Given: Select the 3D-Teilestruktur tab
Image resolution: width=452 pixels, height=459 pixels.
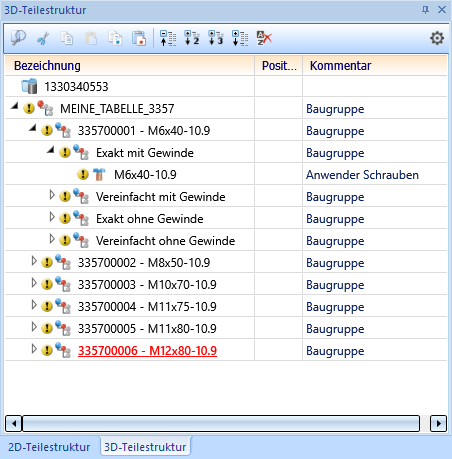Looking at the screenshot, I should coord(145,447).
